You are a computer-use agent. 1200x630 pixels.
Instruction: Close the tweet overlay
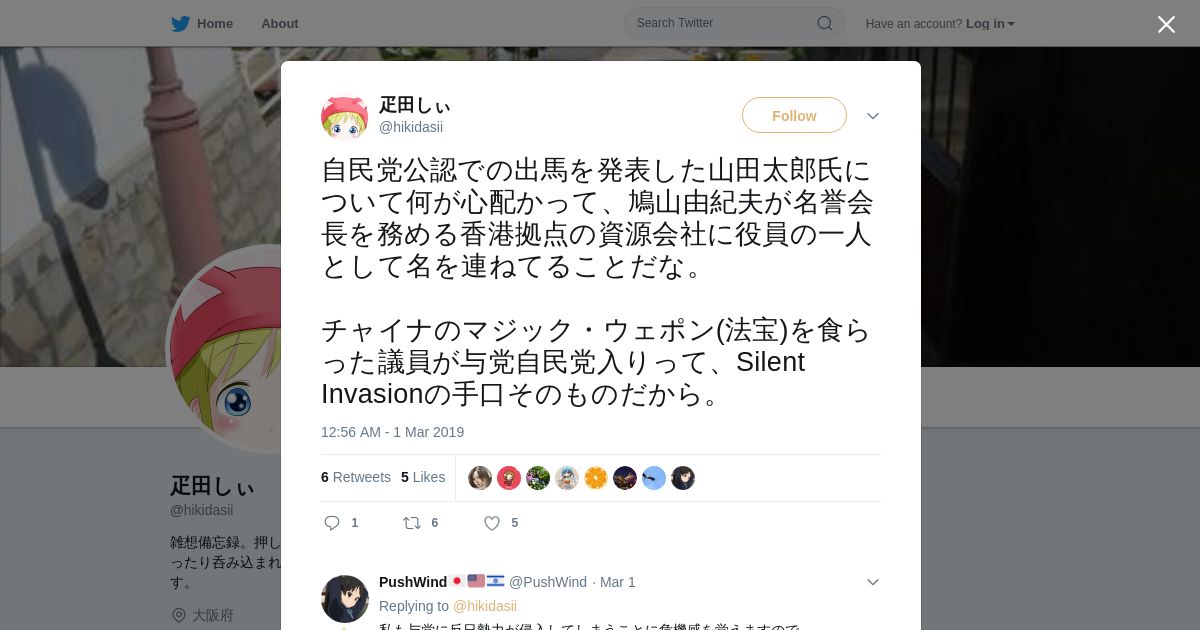[1166, 24]
